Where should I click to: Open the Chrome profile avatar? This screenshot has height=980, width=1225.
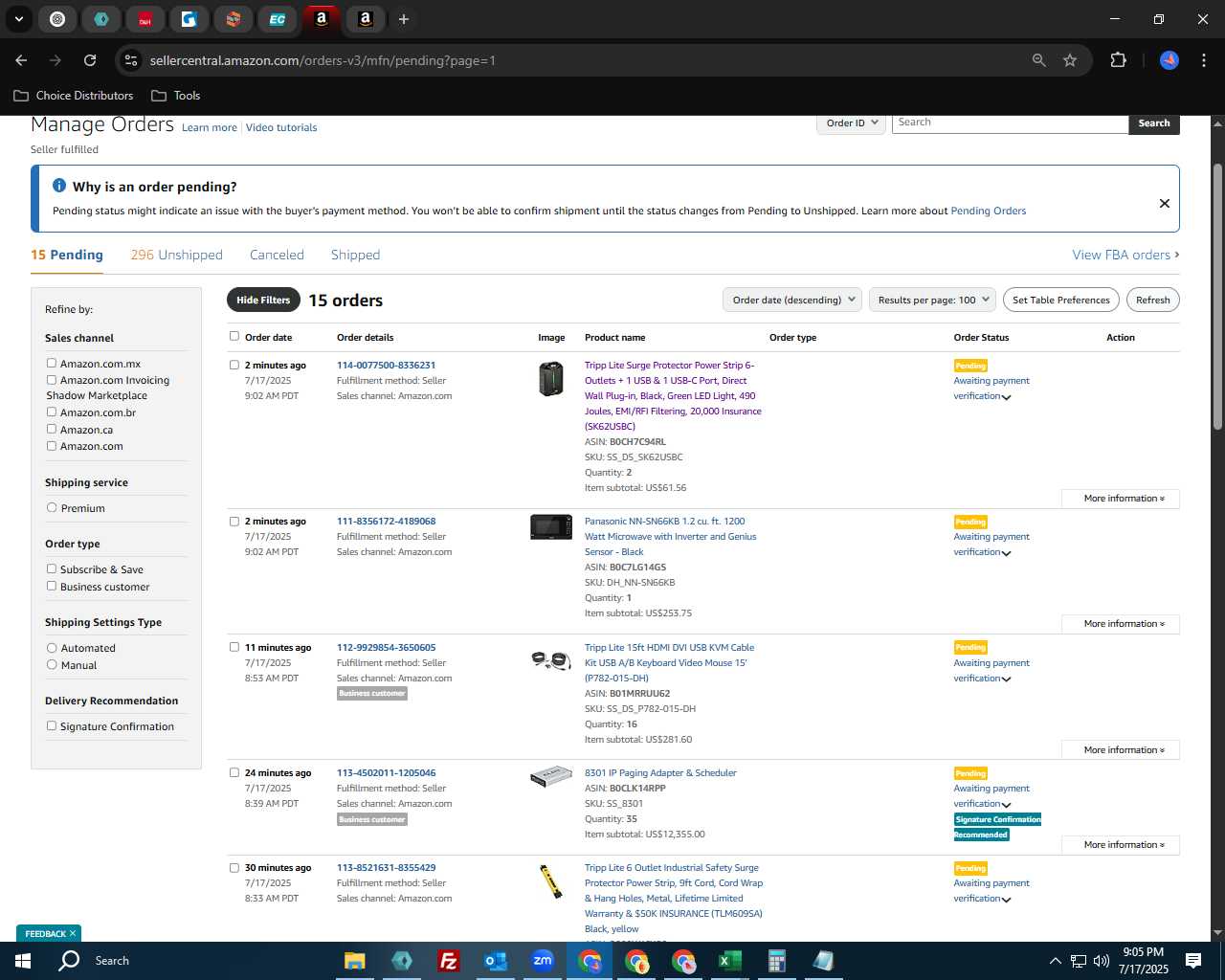(1169, 60)
